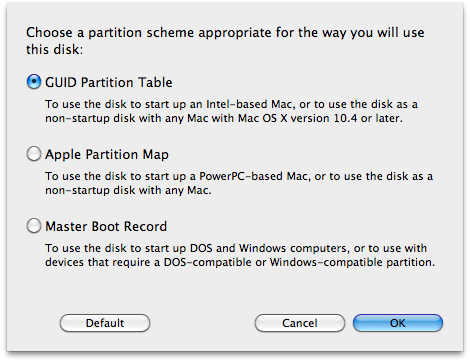Click the word 'PowerPC-based'
Screen dimensions: 470x362
pyautogui.click(x=241, y=176)
